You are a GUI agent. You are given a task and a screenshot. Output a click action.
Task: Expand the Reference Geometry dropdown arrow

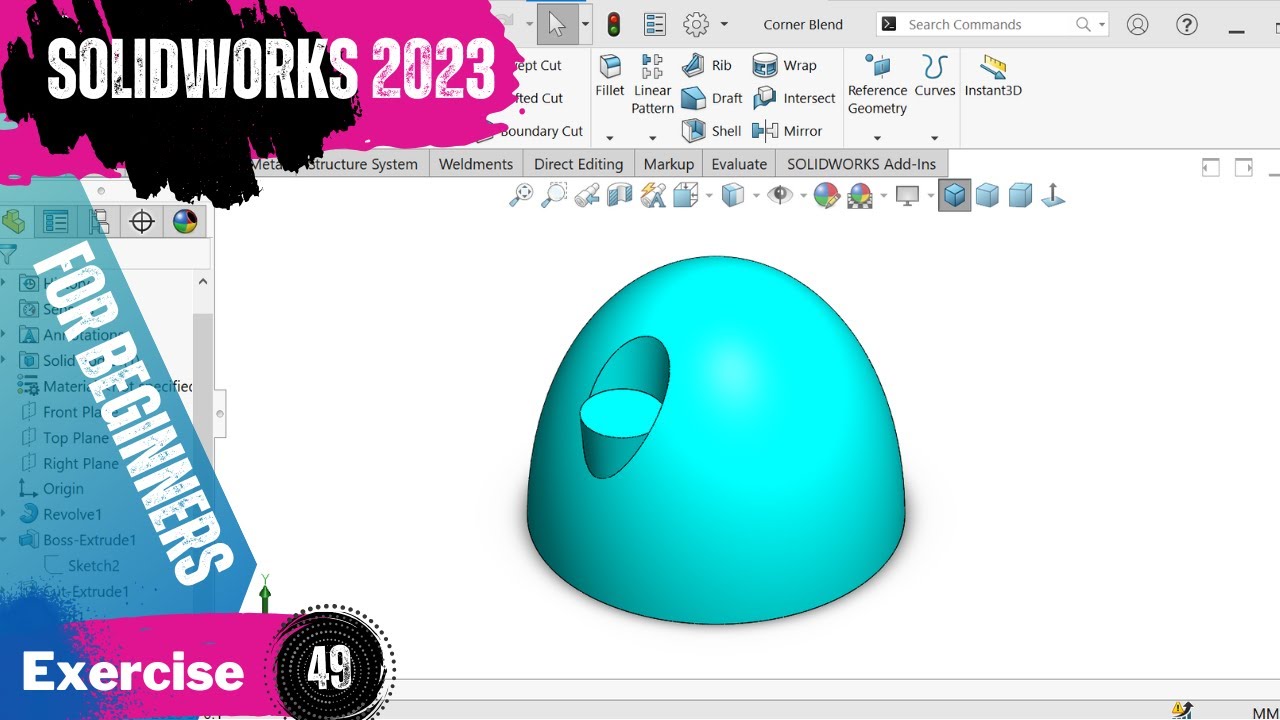pyautogui.click(x=877, y=138)
